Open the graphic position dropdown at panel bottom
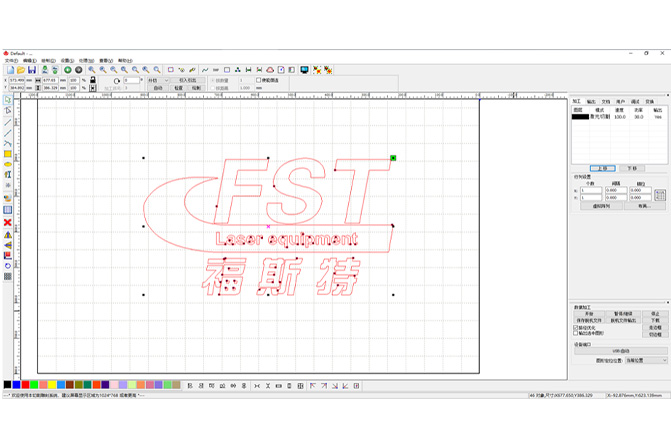The width and height of the screenshot is (671, 448). pos(646,361)
